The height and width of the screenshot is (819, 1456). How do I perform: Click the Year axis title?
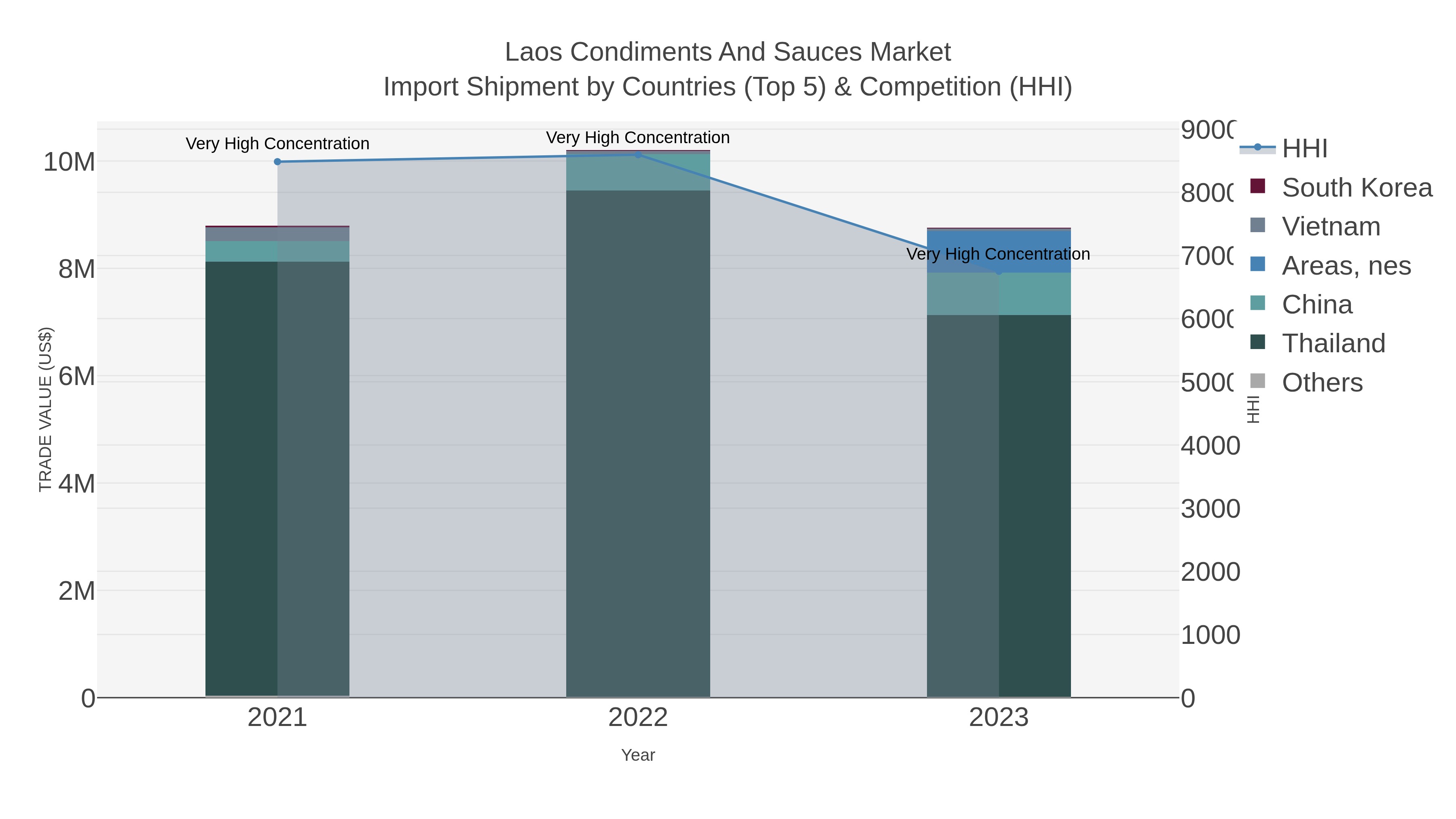pyautogui.click(x=638, y=755)
